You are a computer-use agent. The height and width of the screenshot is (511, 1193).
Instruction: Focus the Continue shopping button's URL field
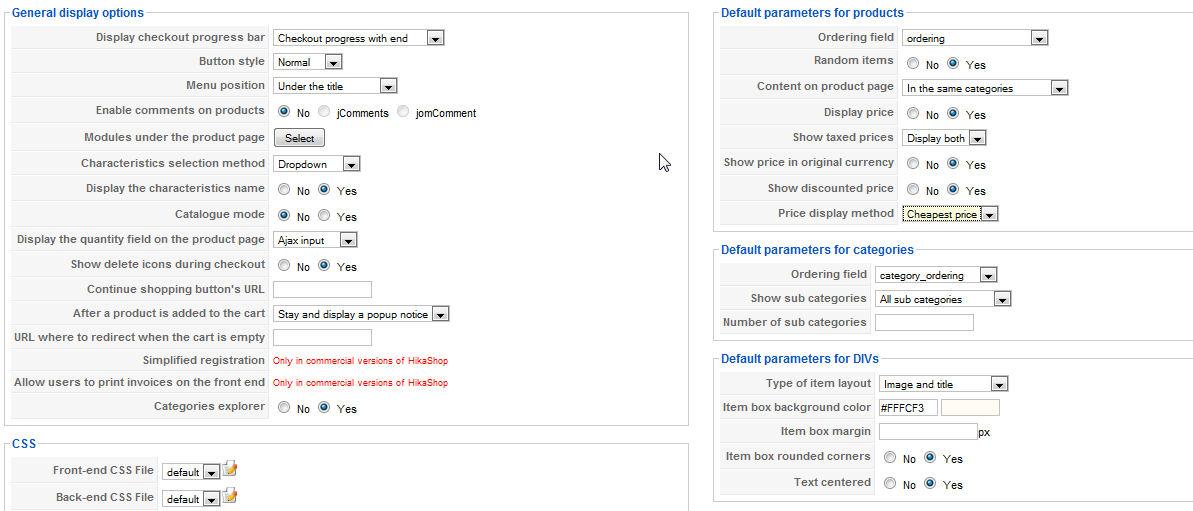point(322,290)
